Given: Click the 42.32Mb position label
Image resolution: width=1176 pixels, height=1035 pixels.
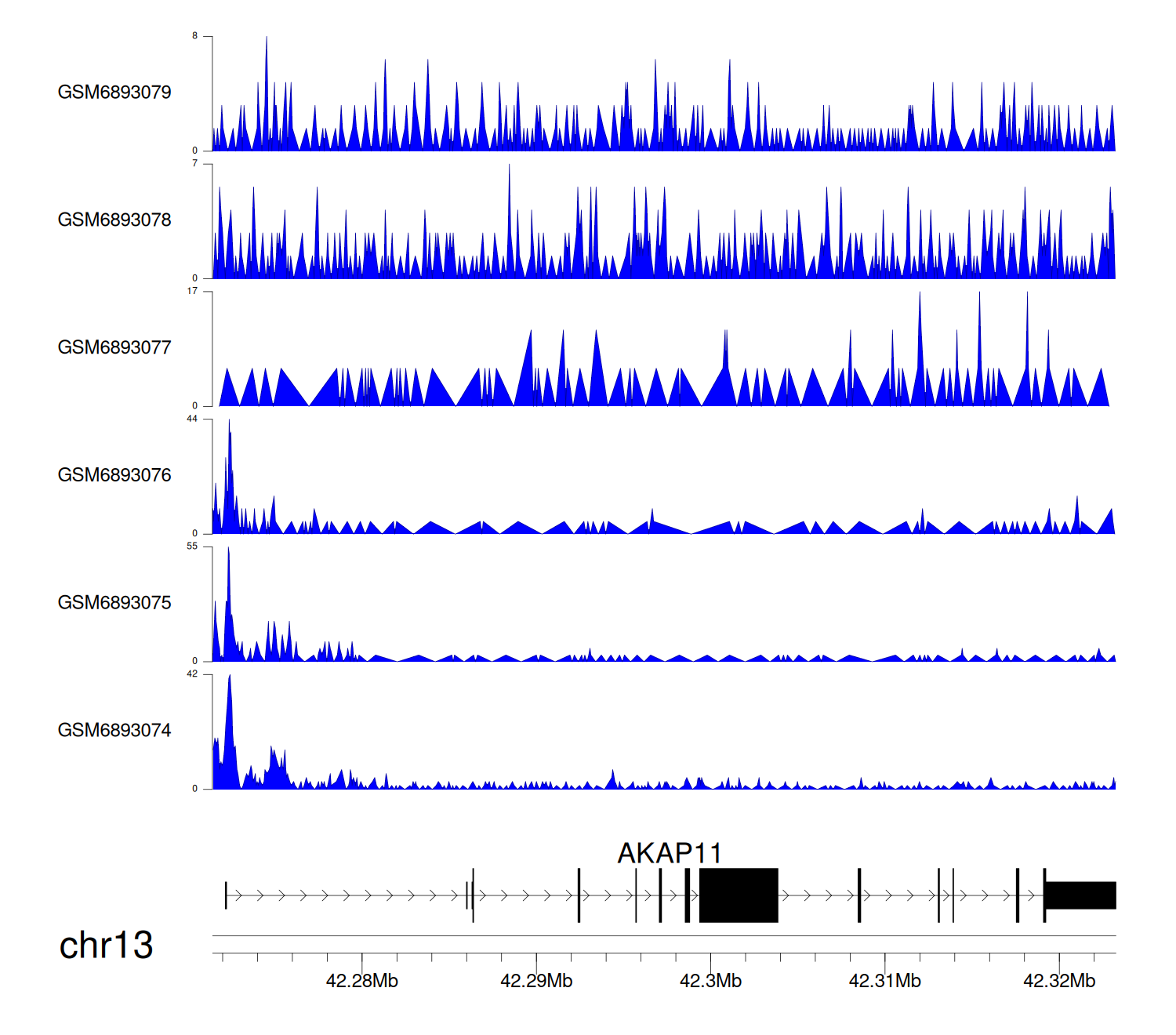Looking at the screenshot, I should point(1058,981).
